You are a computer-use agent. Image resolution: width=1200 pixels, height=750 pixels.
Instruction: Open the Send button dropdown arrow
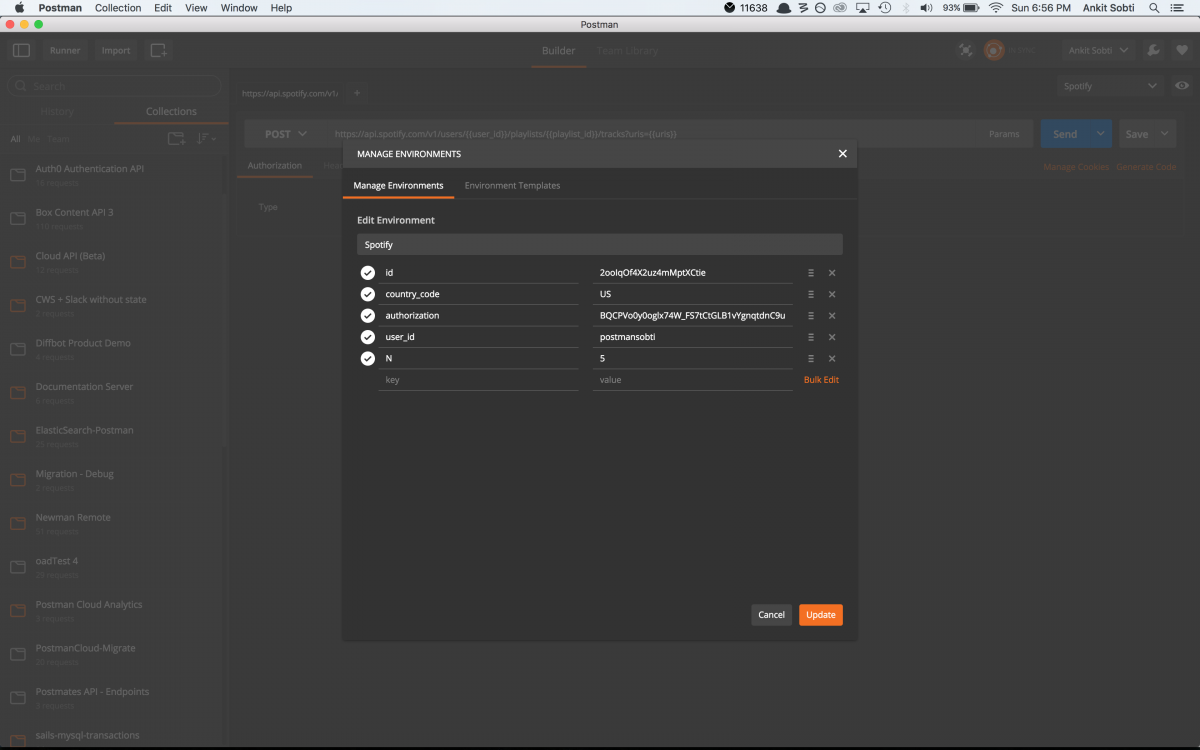(1101, 134)
